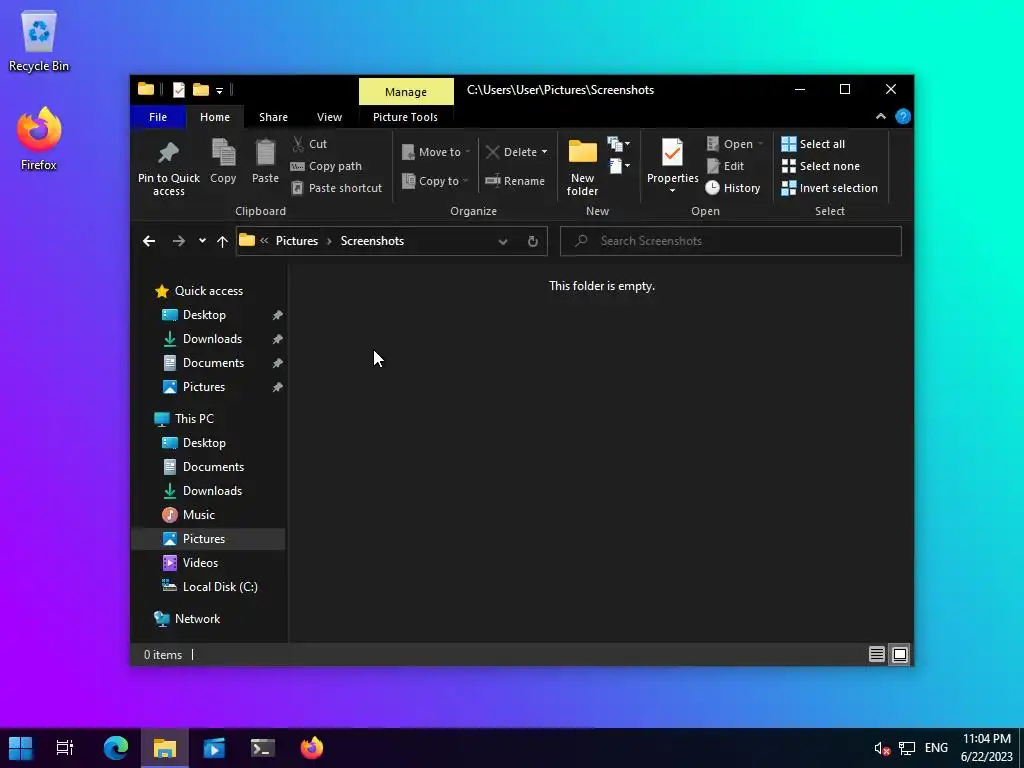Click Pin to Quick access icon
Image resolution: width=1024 pixels, height=768 pixels.
[168, 153]
